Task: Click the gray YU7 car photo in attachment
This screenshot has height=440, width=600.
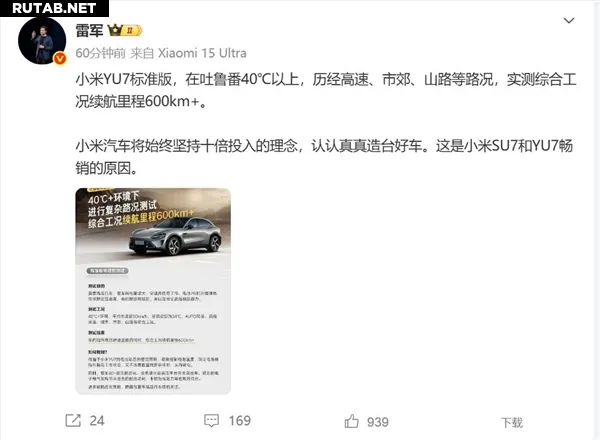Action: (175, 236)
